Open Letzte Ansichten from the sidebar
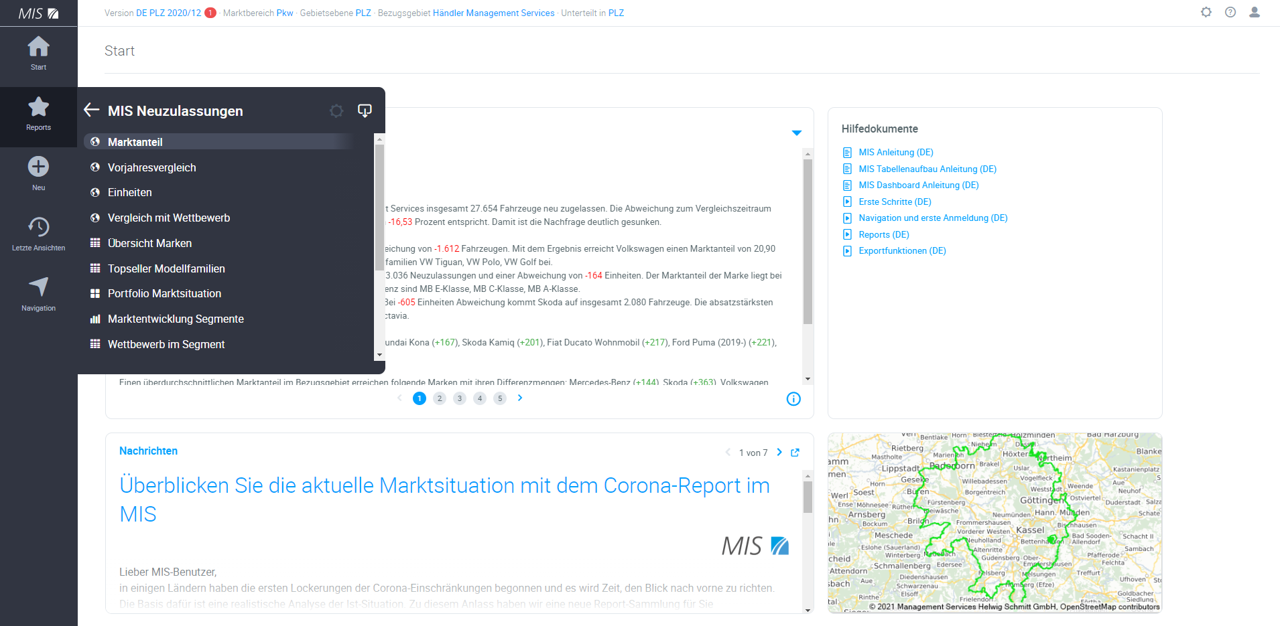The width and height of the screenshot is (1280, 626). [x=38, y=228]
